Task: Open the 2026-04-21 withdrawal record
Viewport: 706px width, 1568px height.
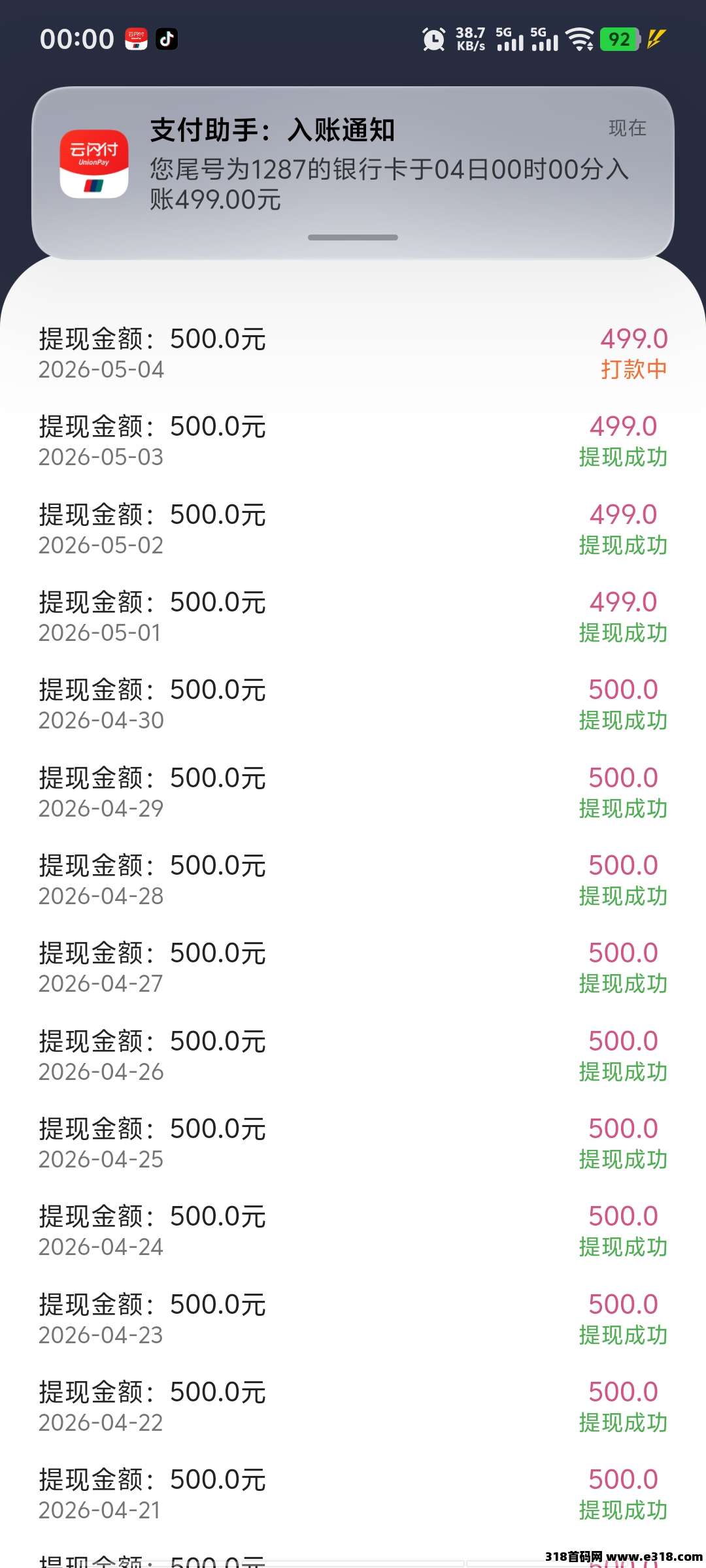Action: click(x=353, y=1494)
